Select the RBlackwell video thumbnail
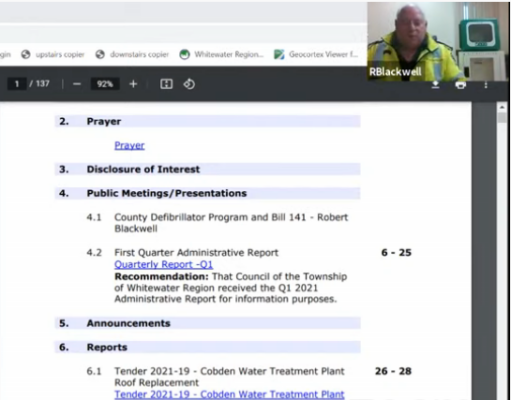The width and height of the screenshot is (511, 400). (438, 41)
